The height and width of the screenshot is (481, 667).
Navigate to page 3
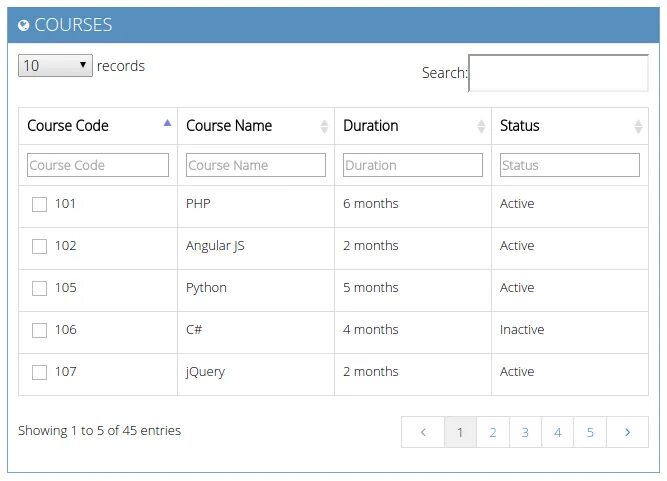coord(525,432)
